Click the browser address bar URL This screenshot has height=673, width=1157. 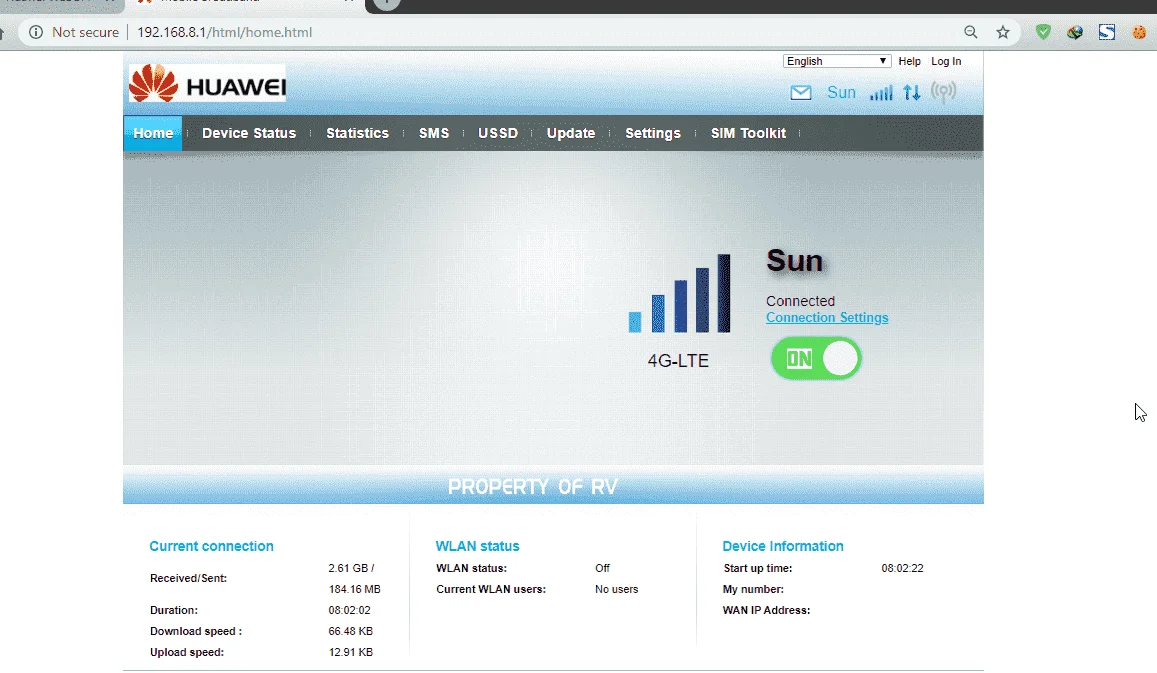coord(224,32)
